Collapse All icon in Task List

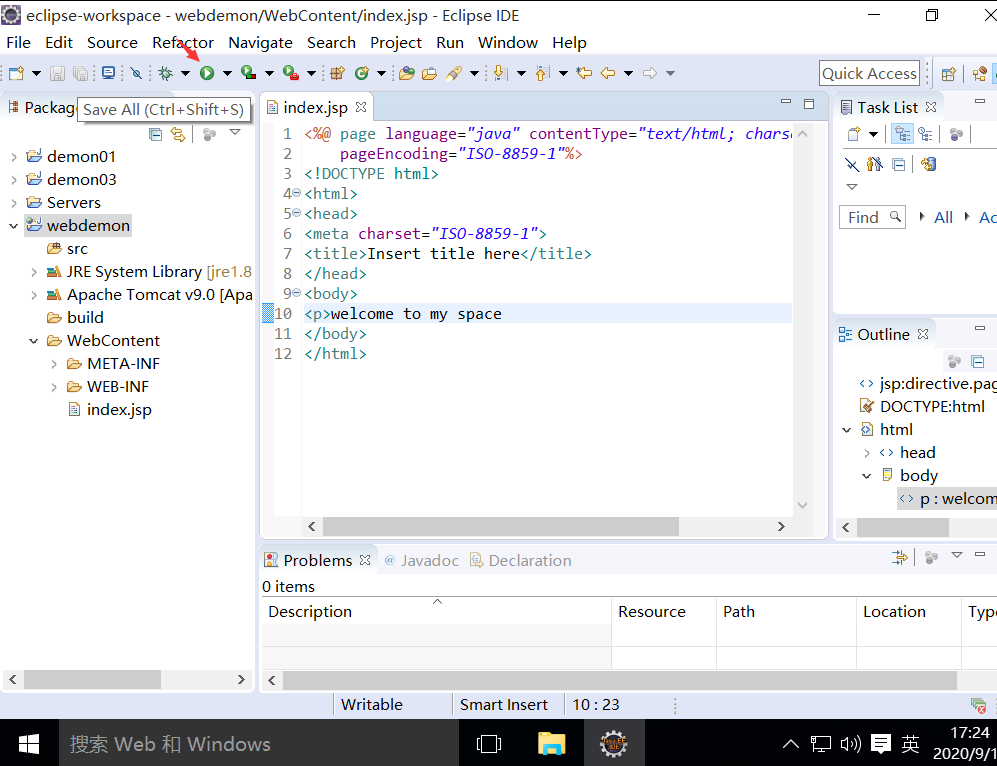coord(898,165)
